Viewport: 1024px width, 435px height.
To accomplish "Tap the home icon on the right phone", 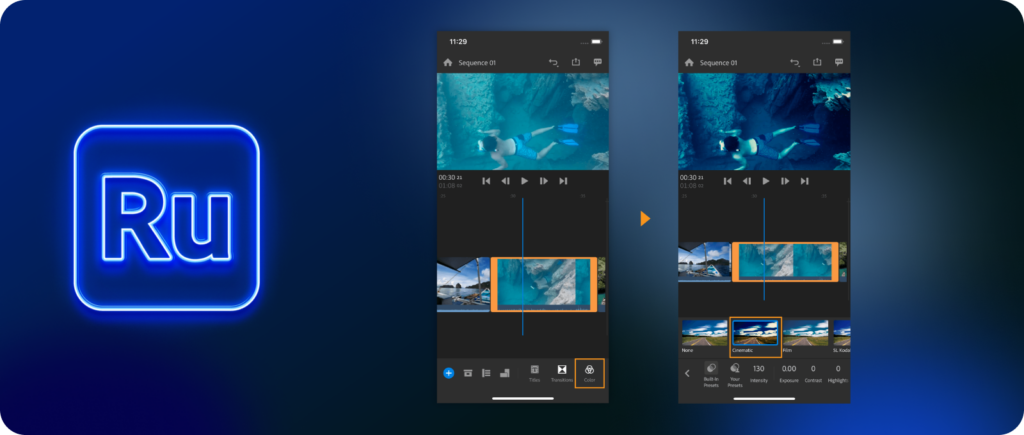I will pyautogui.click(x=689, y=63).
